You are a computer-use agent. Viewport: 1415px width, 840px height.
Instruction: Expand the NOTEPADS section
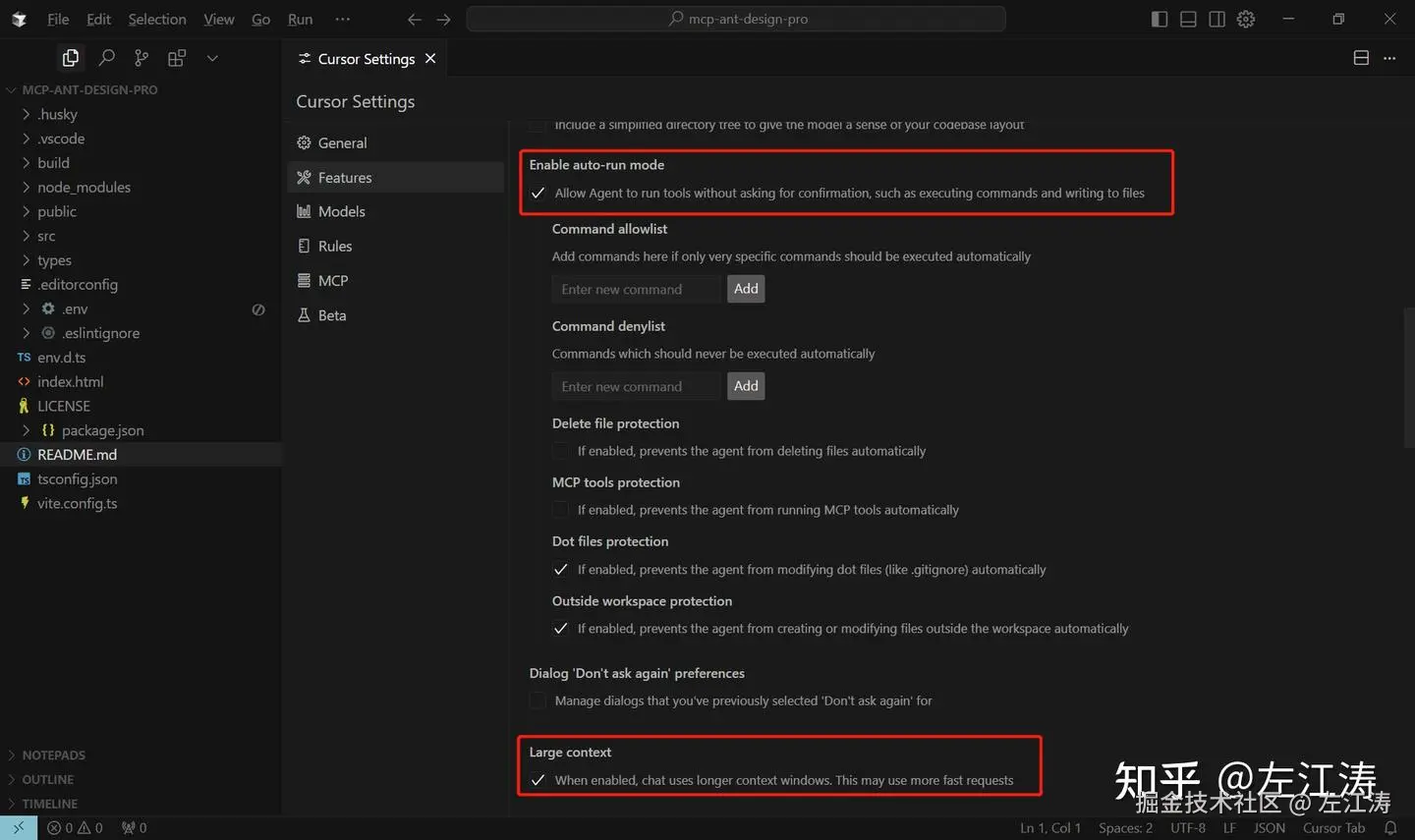(141, 755)
